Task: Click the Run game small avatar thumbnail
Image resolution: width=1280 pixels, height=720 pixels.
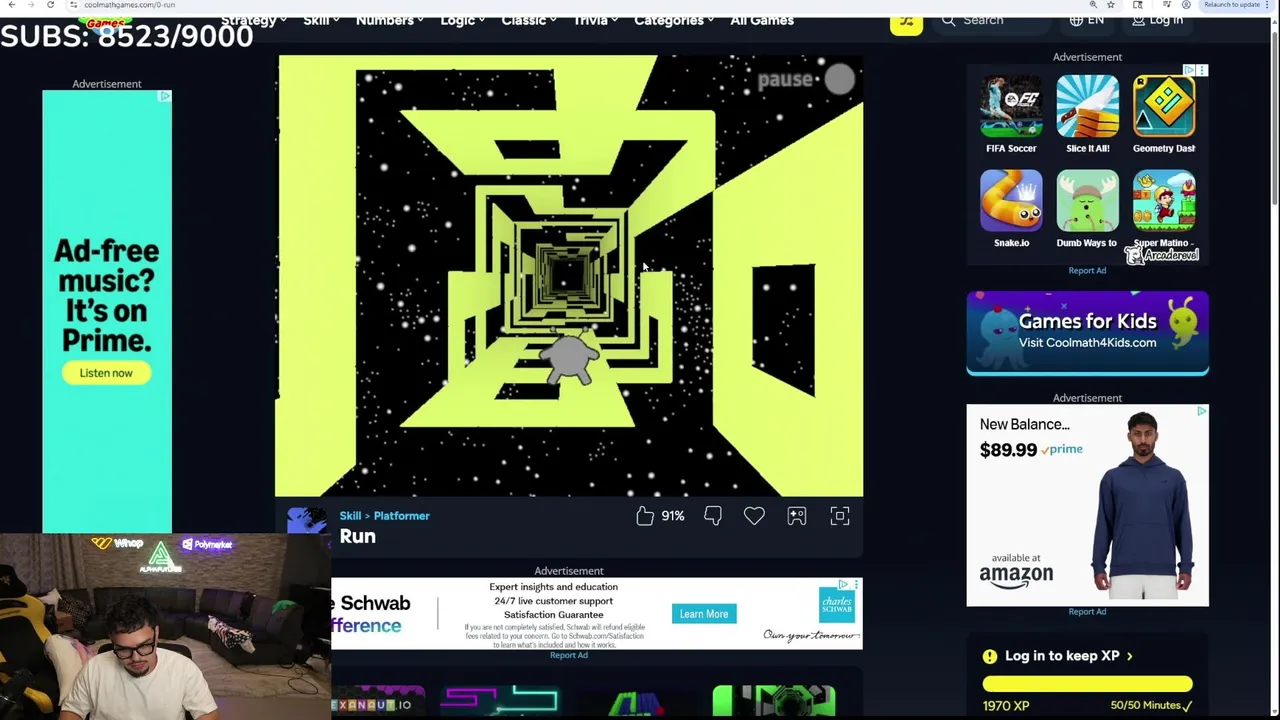Action: click(307, 522)
